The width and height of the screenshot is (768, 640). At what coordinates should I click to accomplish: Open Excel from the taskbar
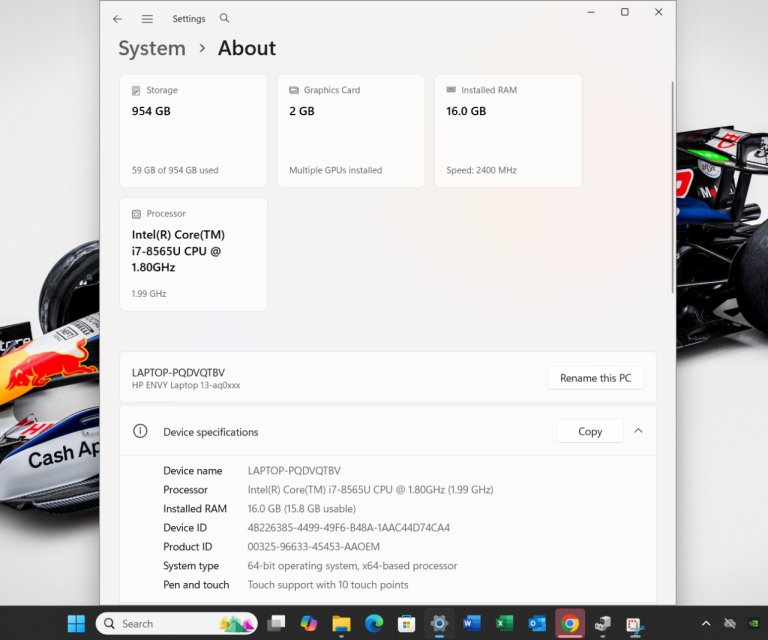pos(504,623)
